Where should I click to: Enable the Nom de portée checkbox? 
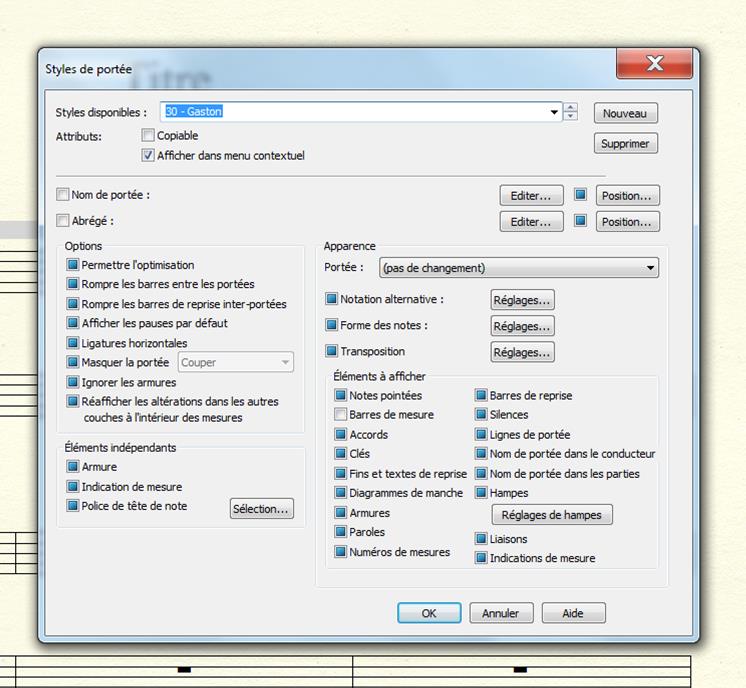click(63, 195)
